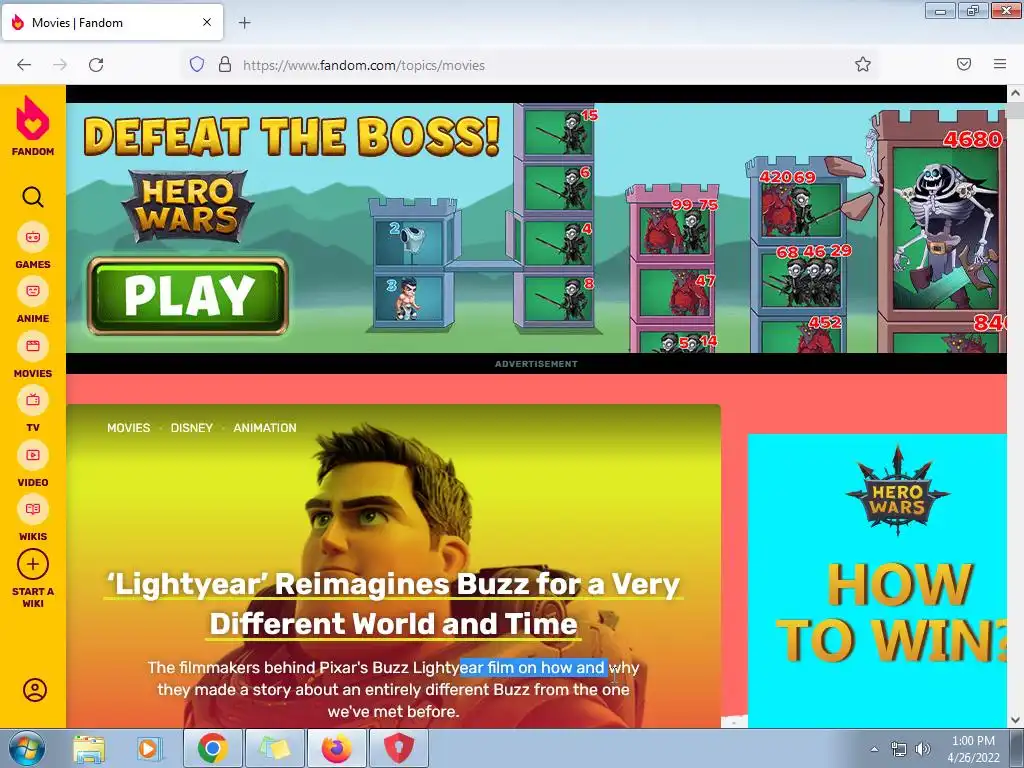Viewport: 1024px width, 768px height.
Task: Bookmark this page with the star icon
Action: 863,64
